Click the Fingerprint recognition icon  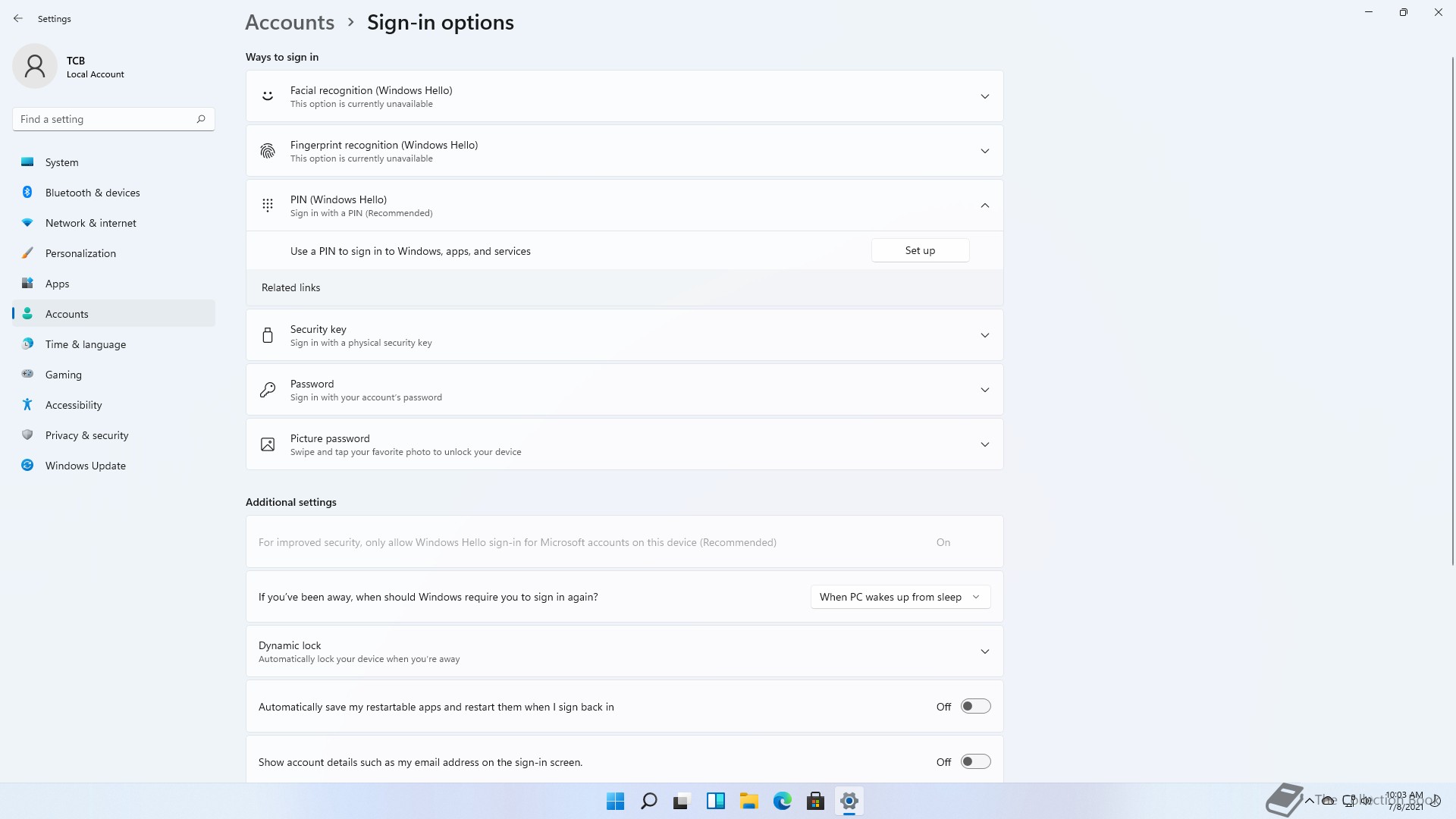click(x=268, y=151)
